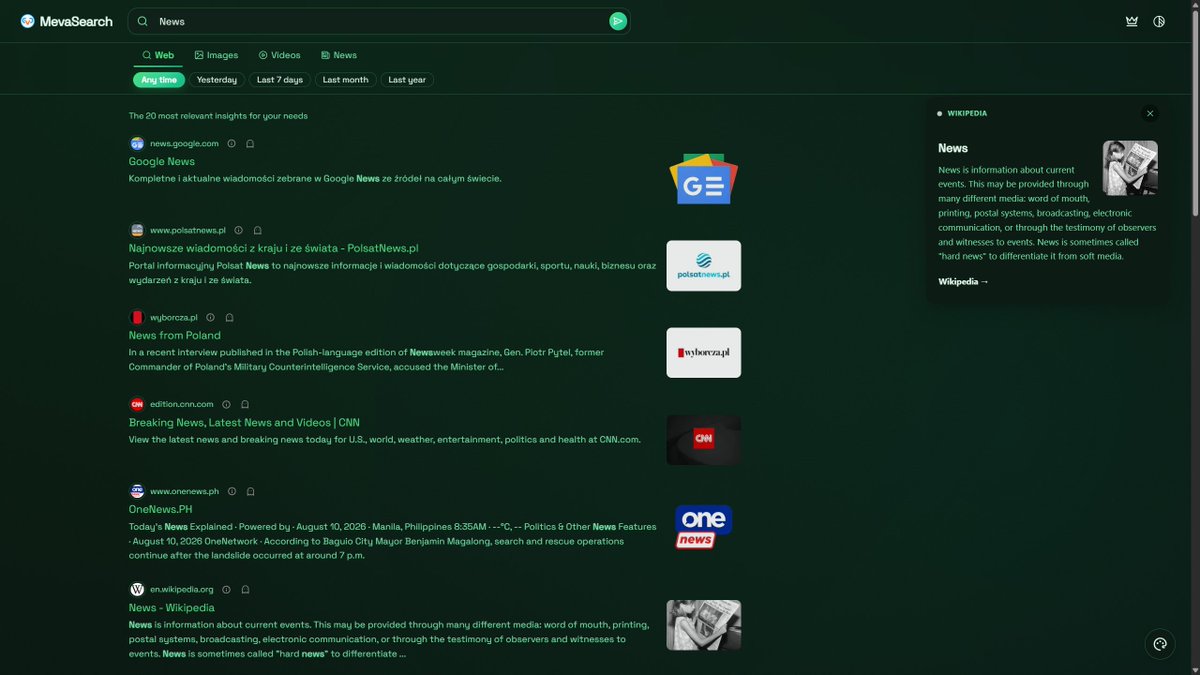Open the PolsatNews.pl result title

pos(273,248)
